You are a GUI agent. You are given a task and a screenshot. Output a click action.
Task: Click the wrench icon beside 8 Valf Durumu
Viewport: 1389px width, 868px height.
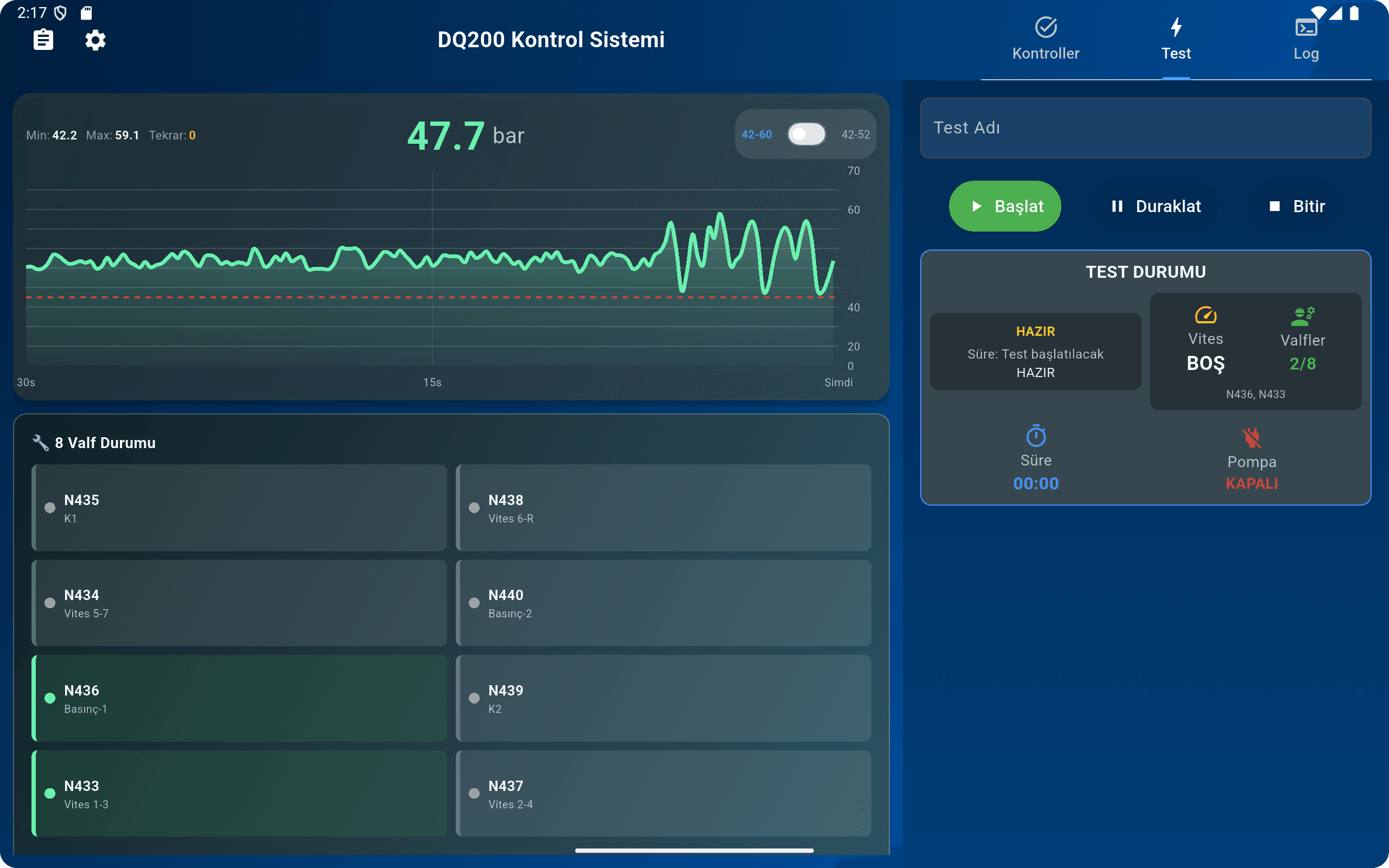click(40, 443)
